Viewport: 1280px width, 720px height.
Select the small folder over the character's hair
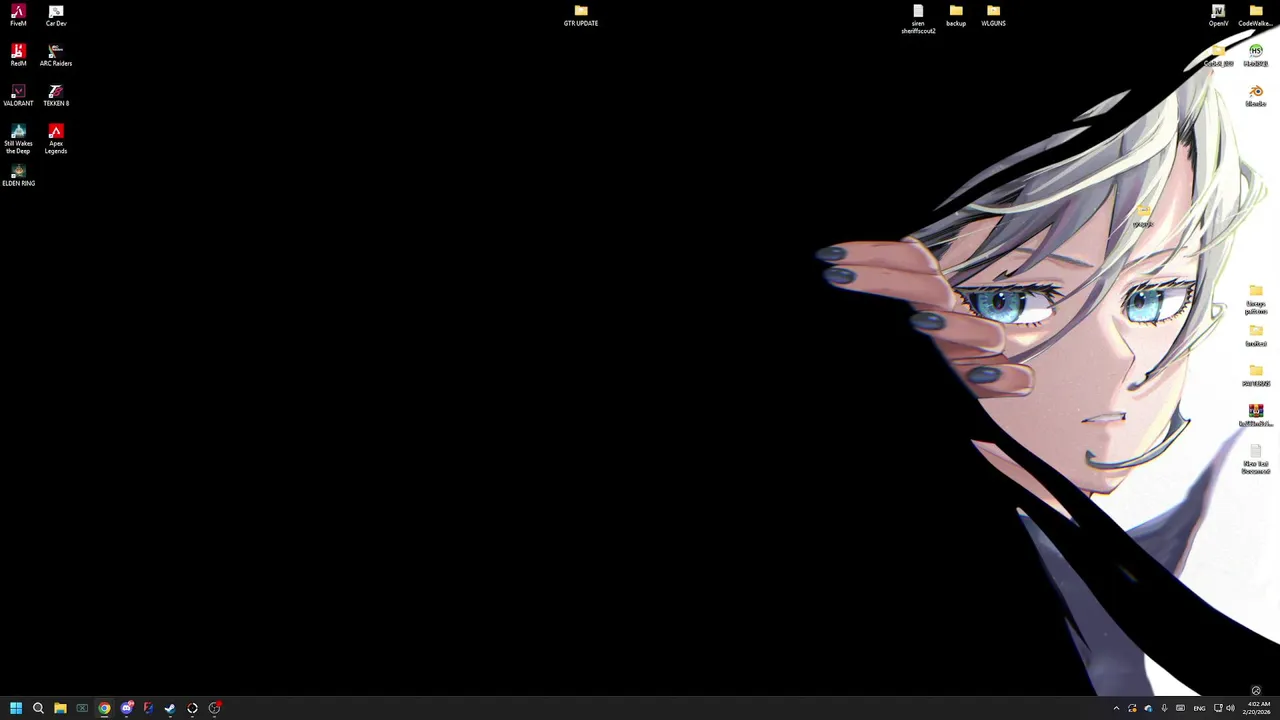click(x=1143, y=216)
